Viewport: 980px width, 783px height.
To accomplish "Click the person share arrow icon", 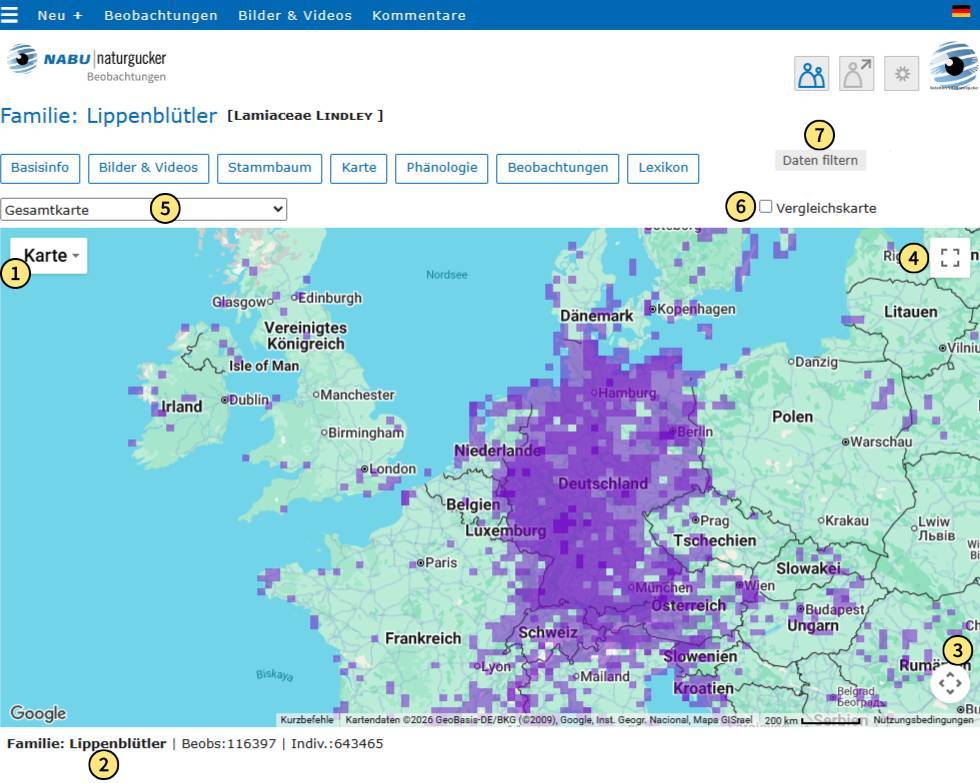I will point(856,74).
